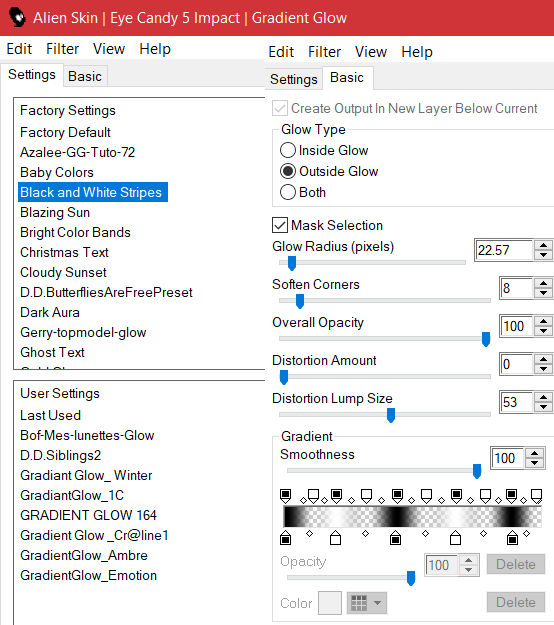Select rightmost black color stop under gradient bar
The width and height of the screenshot is (554, 625).
pyautogui.click(x=512, y=538)
